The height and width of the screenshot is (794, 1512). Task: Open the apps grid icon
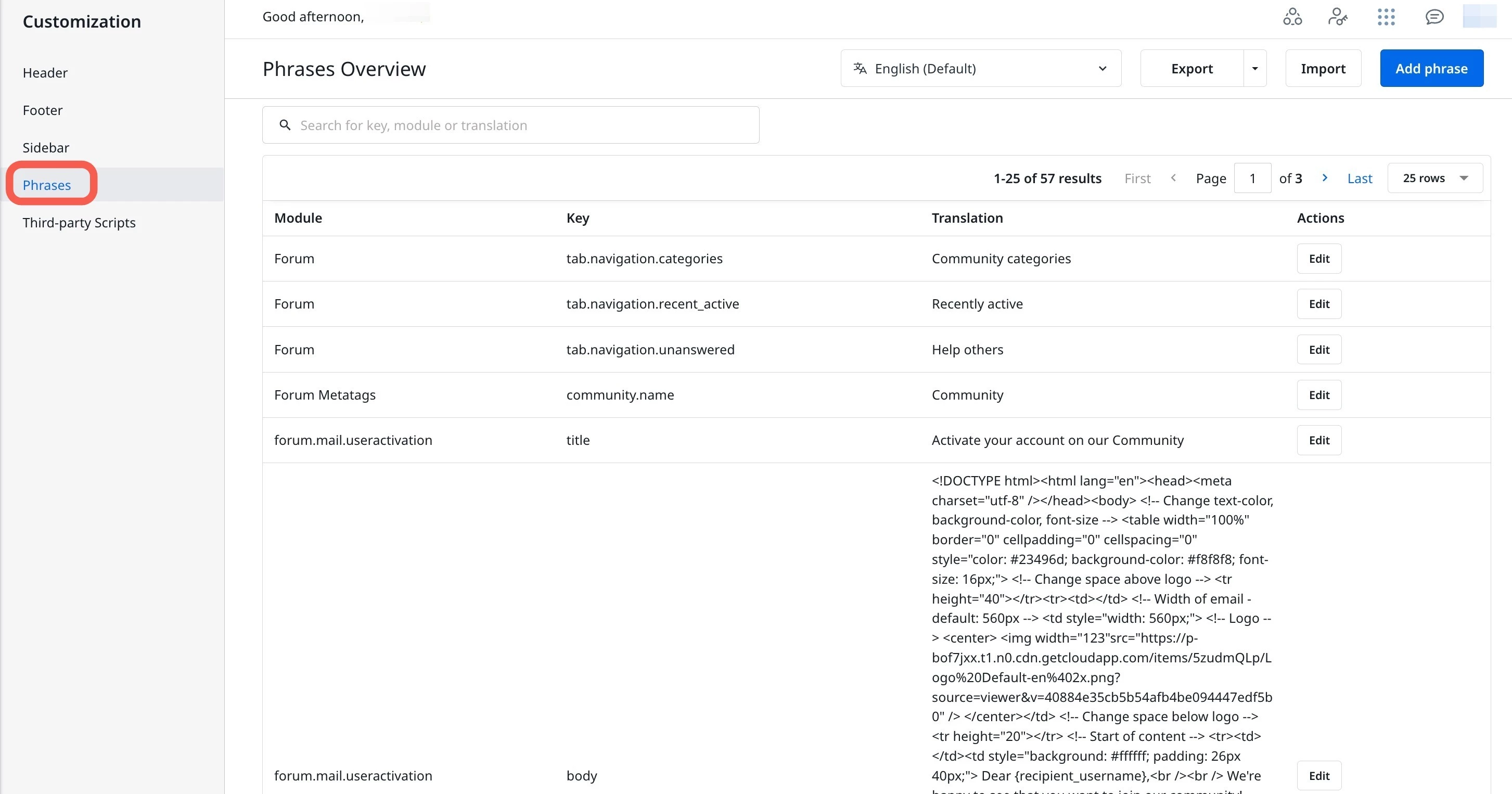coord(1386,17)
